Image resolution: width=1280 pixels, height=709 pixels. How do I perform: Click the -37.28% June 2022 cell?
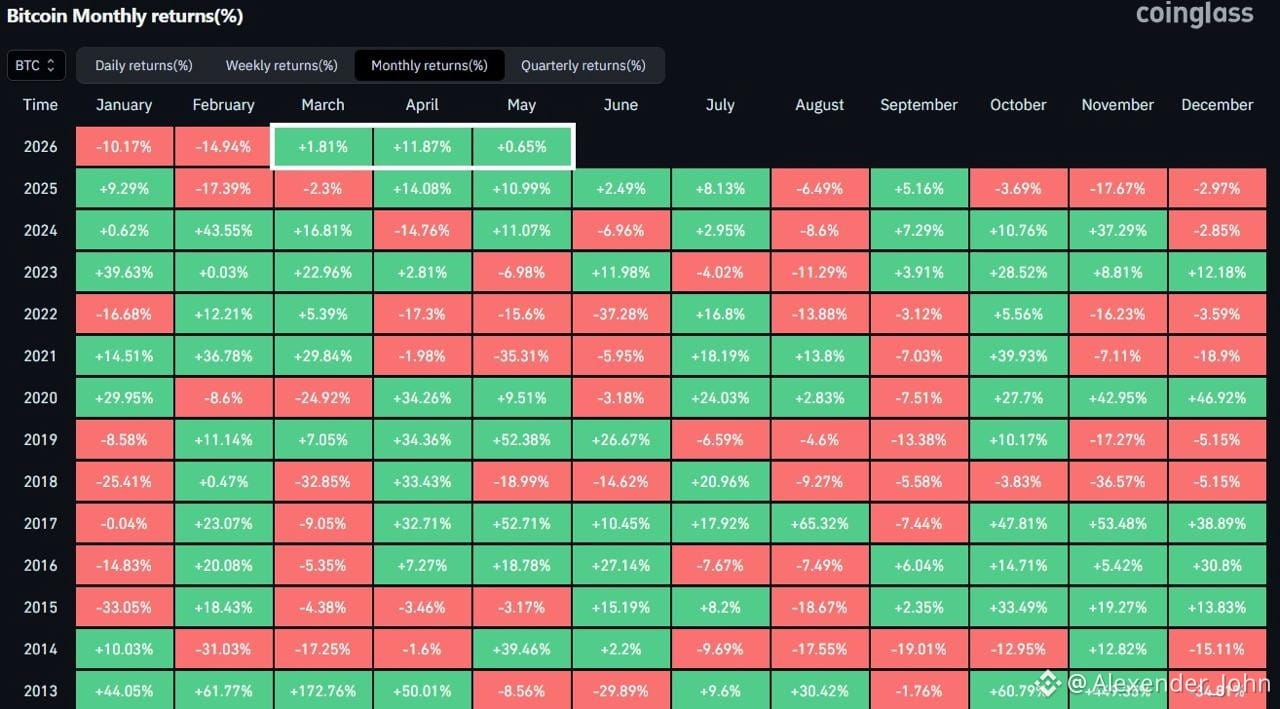tap(621, 314)
